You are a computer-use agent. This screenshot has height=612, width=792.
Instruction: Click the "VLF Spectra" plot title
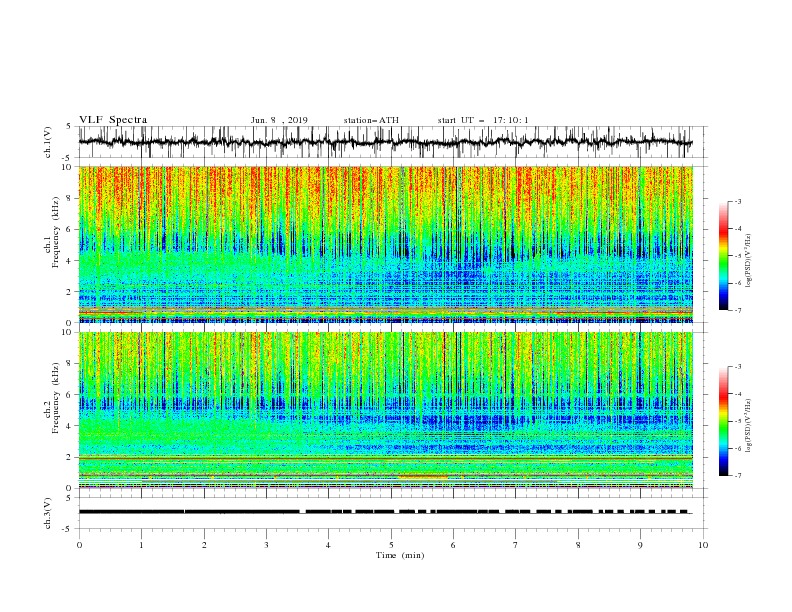113,120
